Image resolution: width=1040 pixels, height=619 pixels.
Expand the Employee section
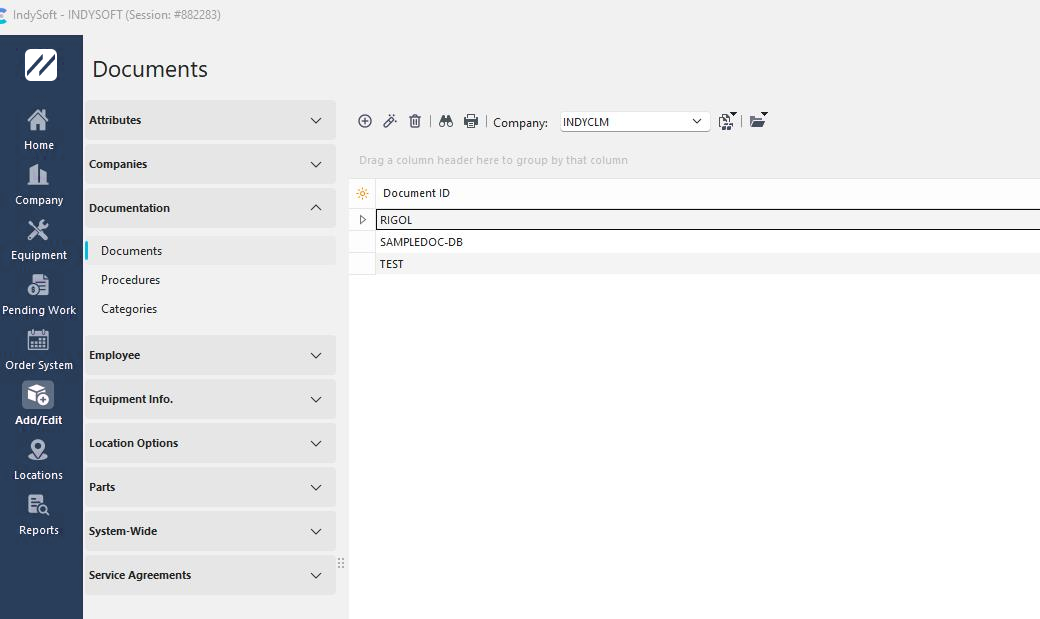pyautogui.click(x=210, y=355)
